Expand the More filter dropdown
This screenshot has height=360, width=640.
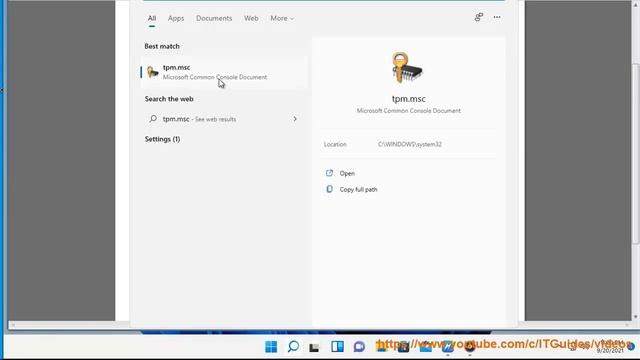[282, 18]
